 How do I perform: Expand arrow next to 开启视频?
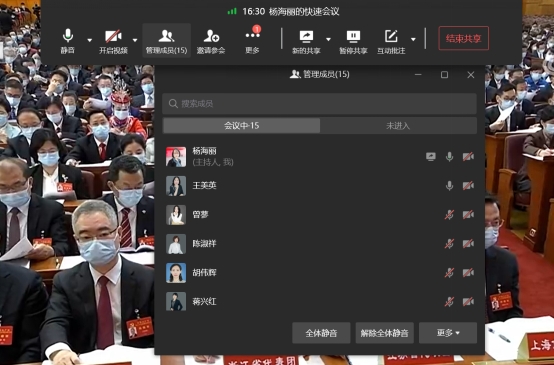pyautogui.click(x=135, y=40)
